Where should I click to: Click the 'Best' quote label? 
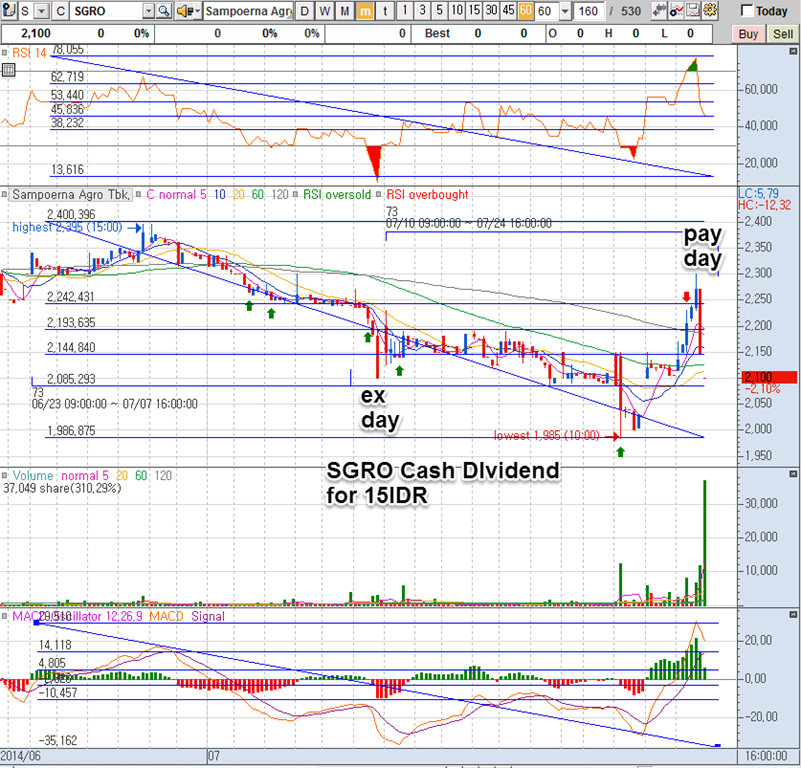pyautogui.click(x=437, y=33)
